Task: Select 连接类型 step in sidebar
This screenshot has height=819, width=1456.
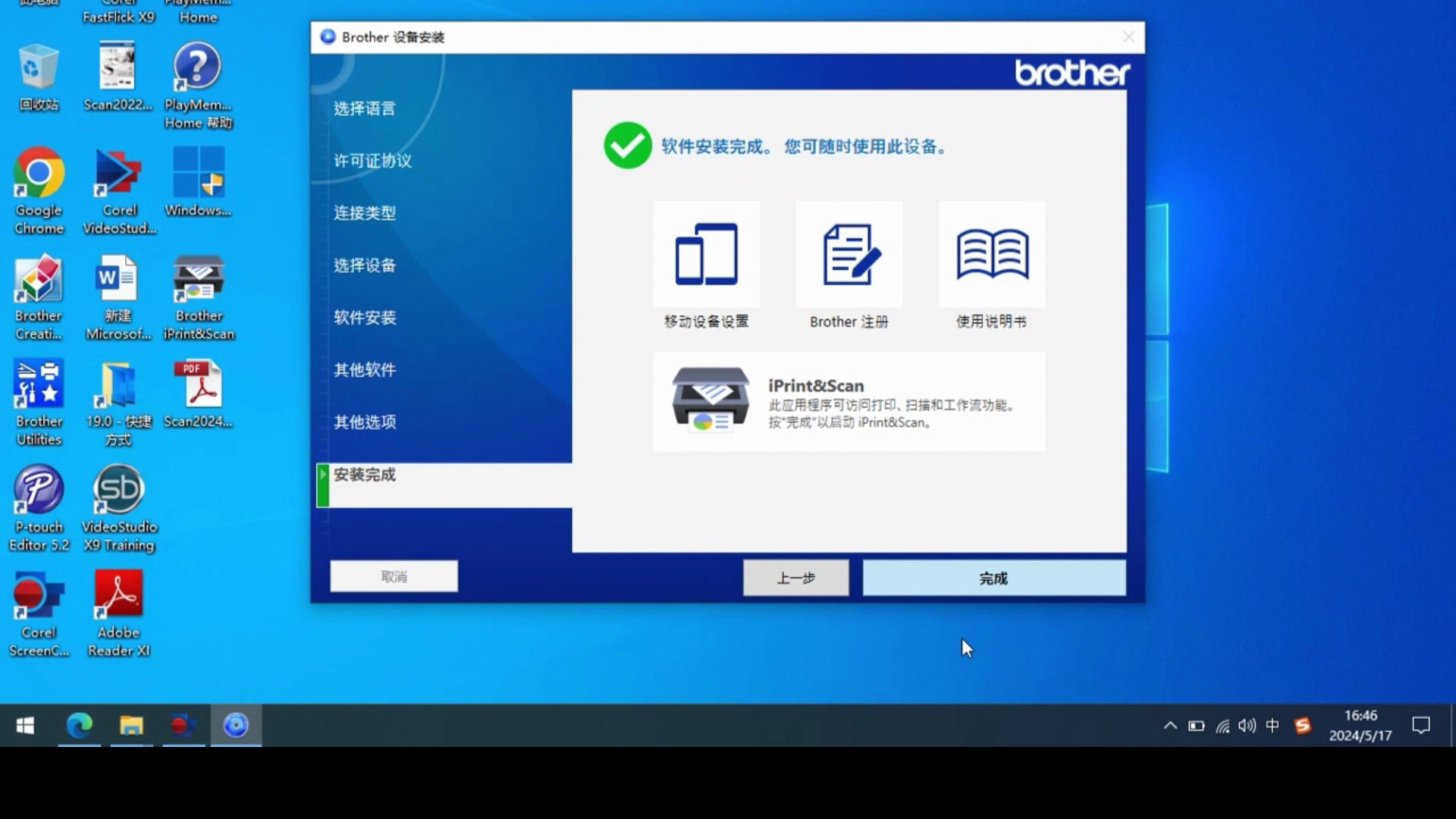Action: click(x=365, y=213)
